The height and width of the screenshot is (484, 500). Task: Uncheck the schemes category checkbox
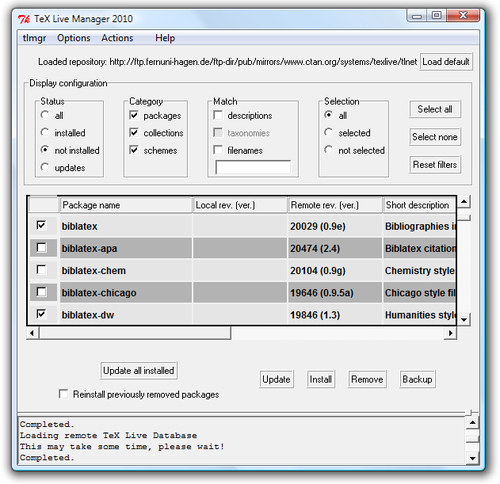134,150
